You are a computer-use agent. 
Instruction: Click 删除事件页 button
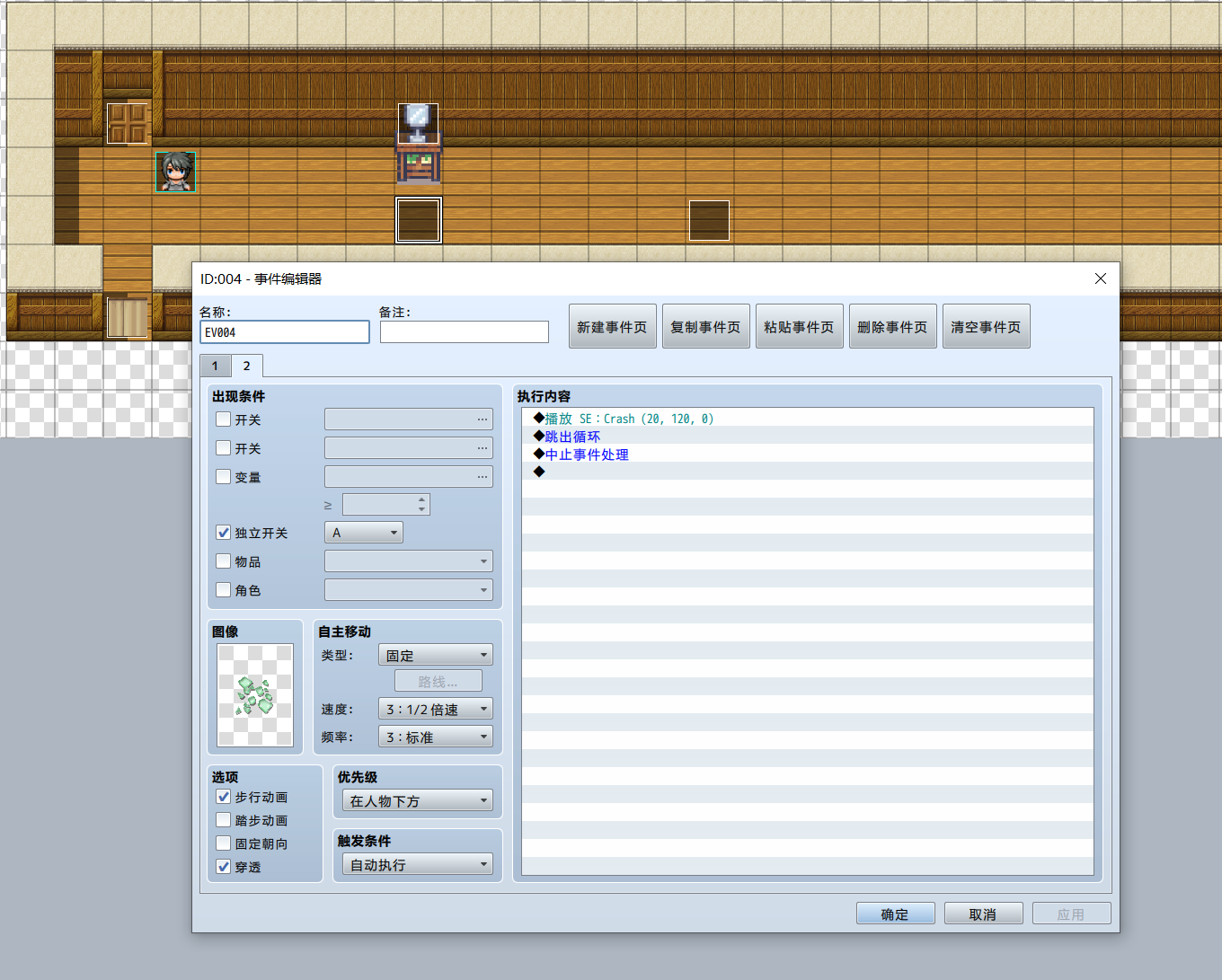893,327
